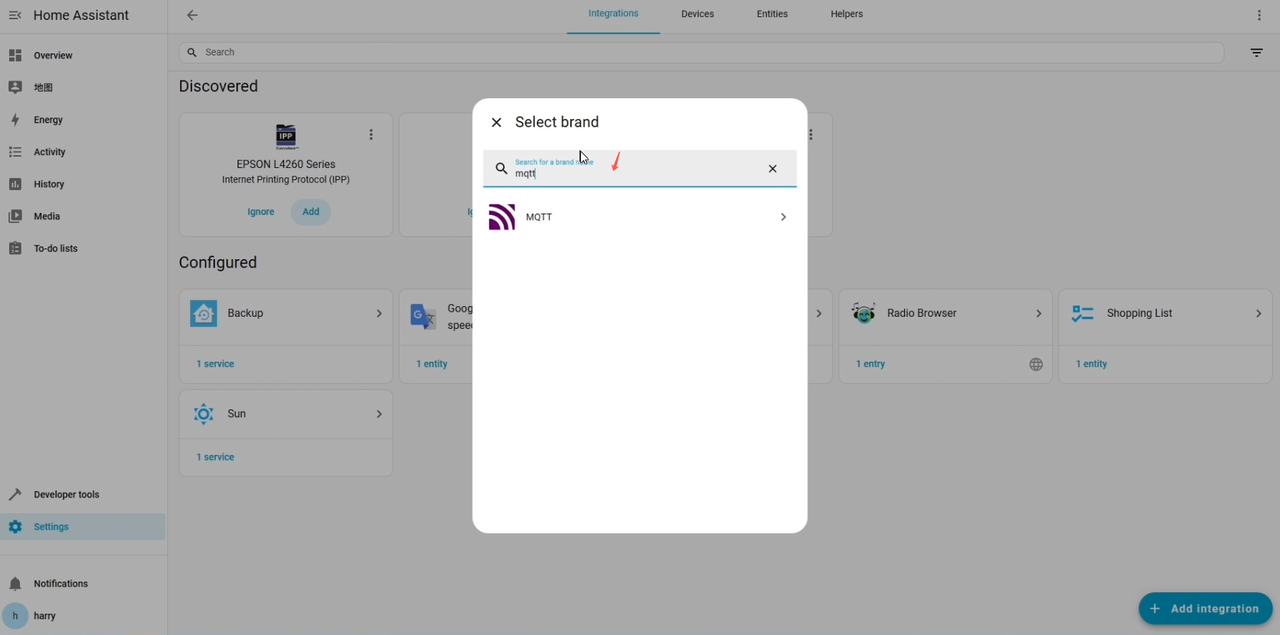Expand the Backup integration chevron
The height and width of the screenshot is (635, 1280).
point(379,314)
